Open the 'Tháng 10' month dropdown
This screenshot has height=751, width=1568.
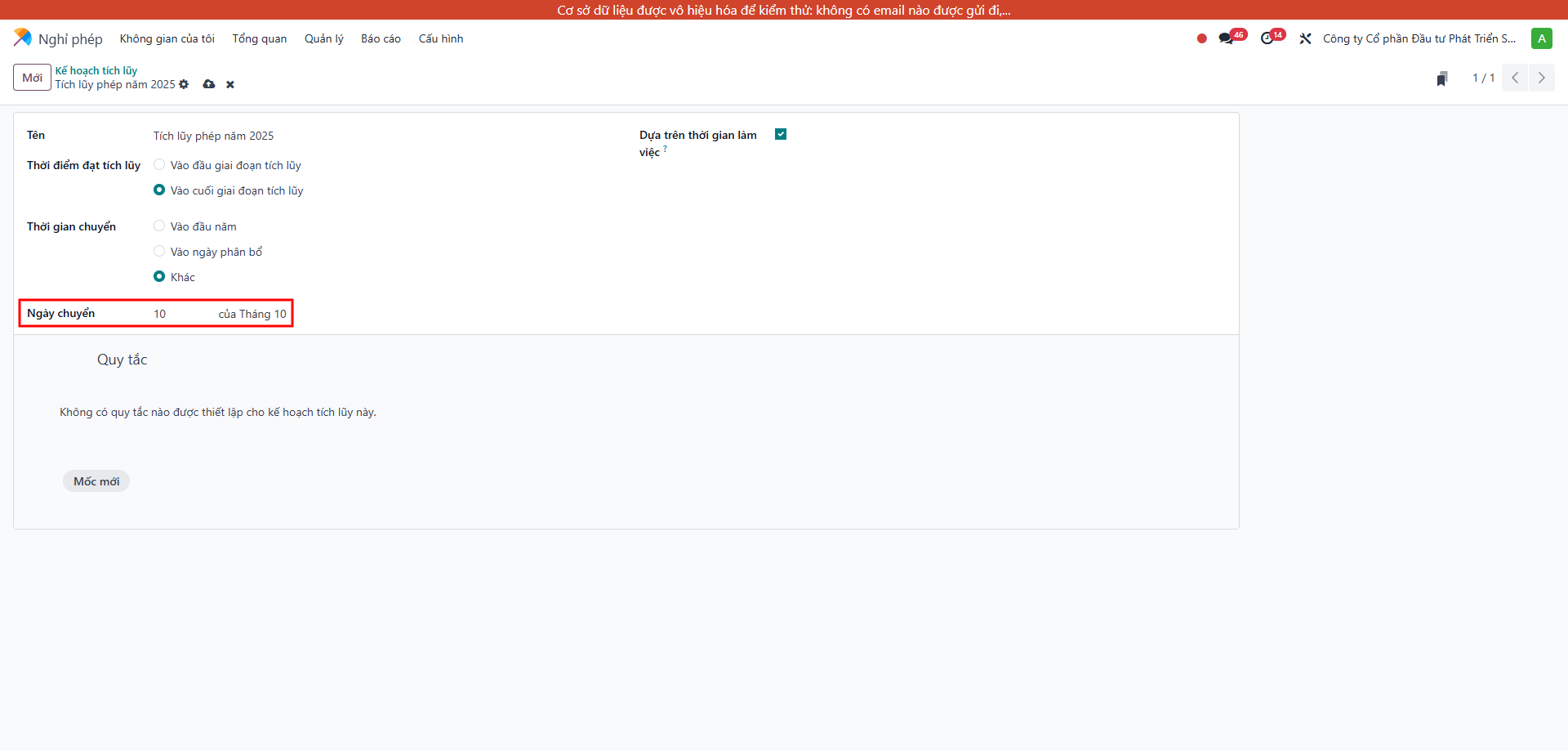click(263, 314)
